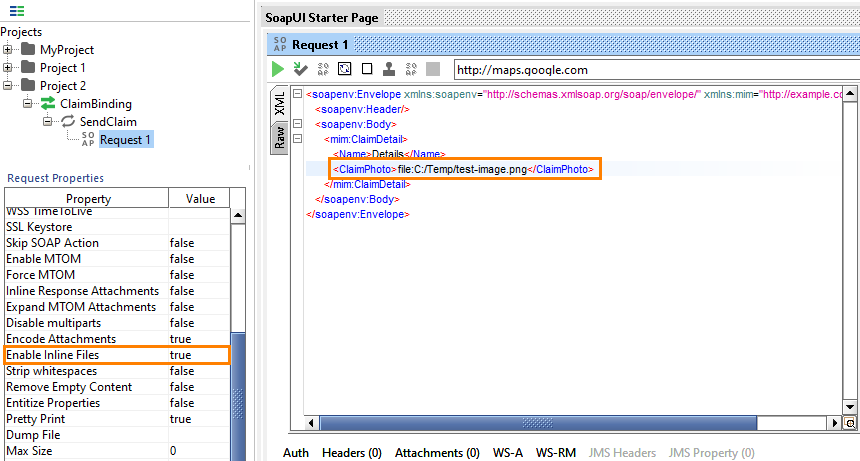Click the Property column header

click(87, 198)
